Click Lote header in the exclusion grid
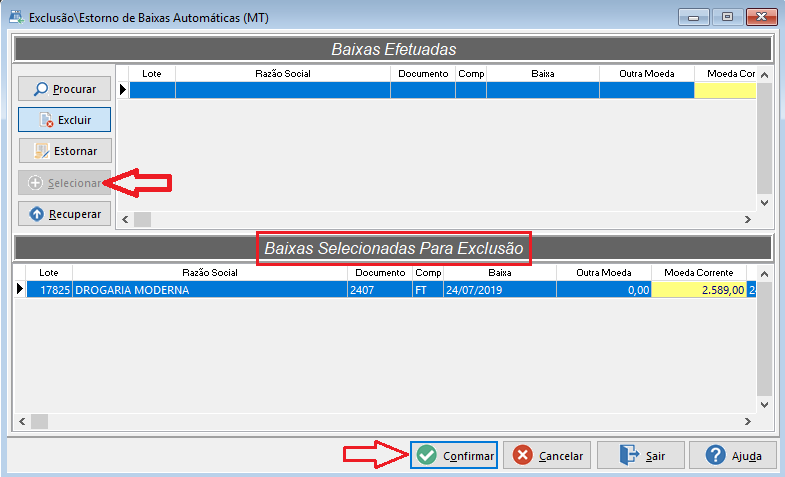Image resolution: width=785 pixels, height=477 pixels. (x=49, y=273)
